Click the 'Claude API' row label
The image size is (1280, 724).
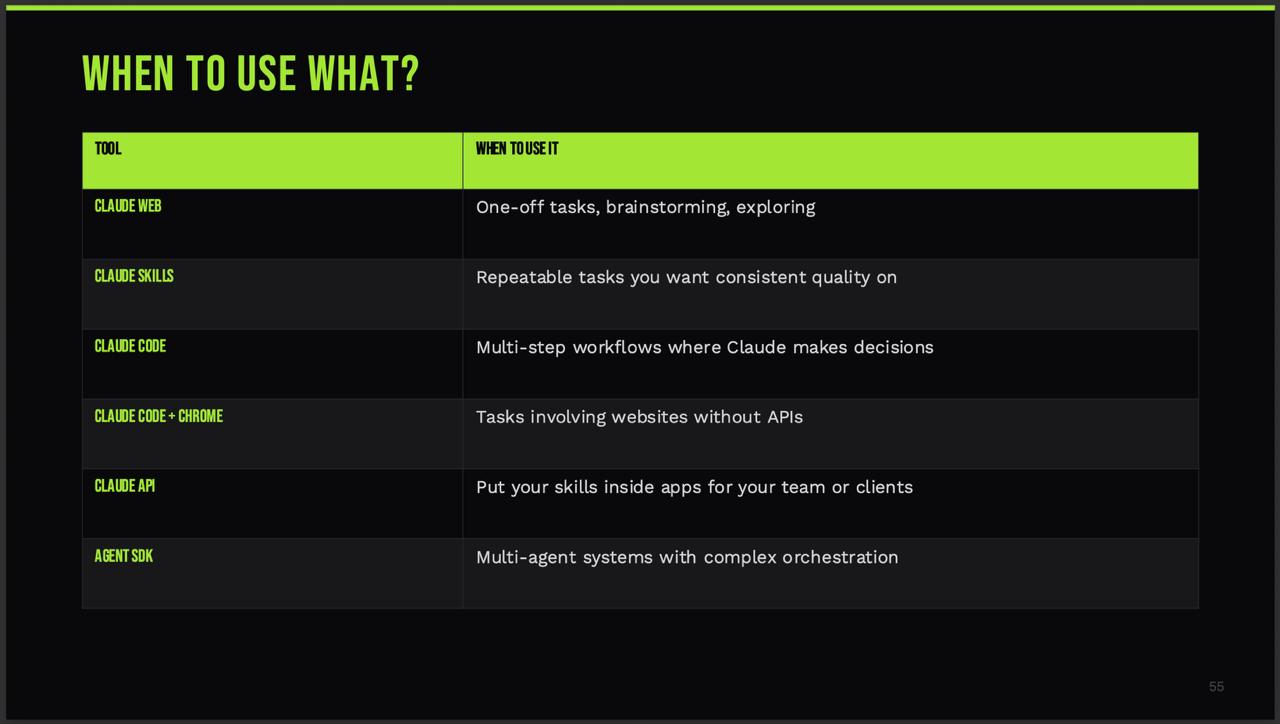click(x=125, y=486)
